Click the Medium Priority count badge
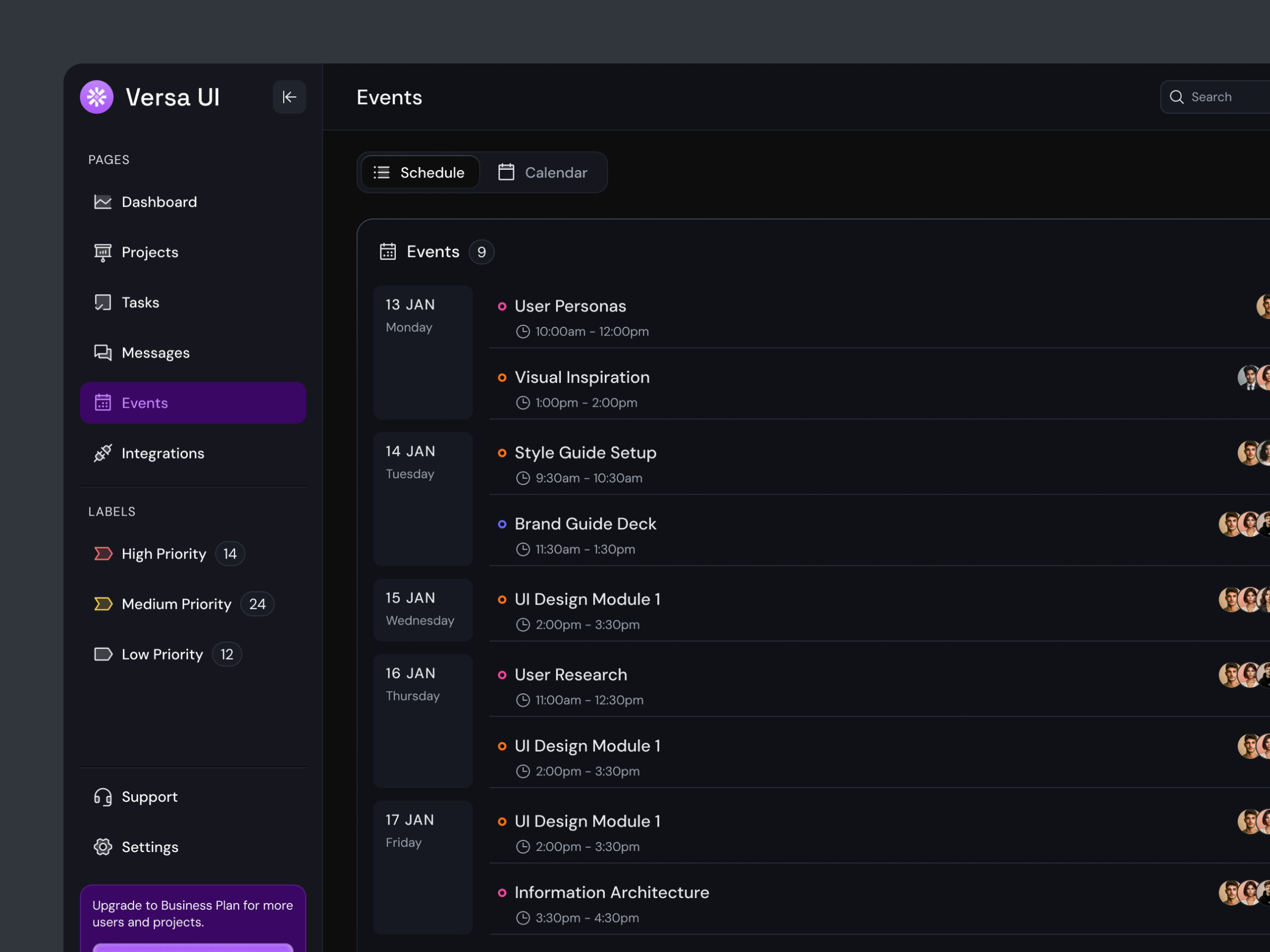Viewport: 1270px width, 952px height. 257,603
